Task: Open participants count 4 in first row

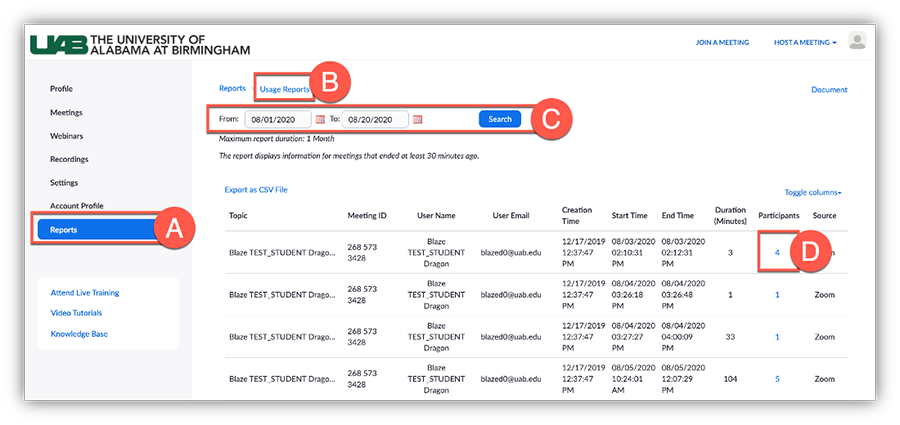Action: coord(776,253)
